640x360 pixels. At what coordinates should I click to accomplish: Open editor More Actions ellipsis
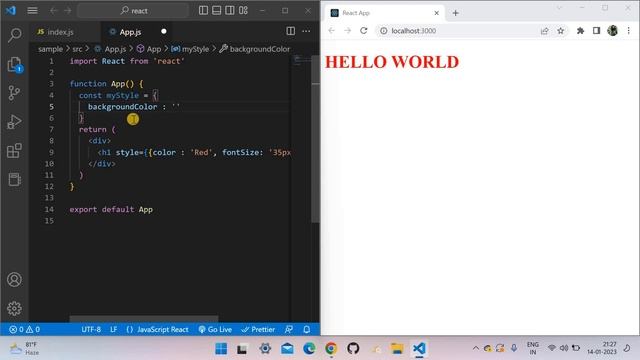(x=306, y=31)
